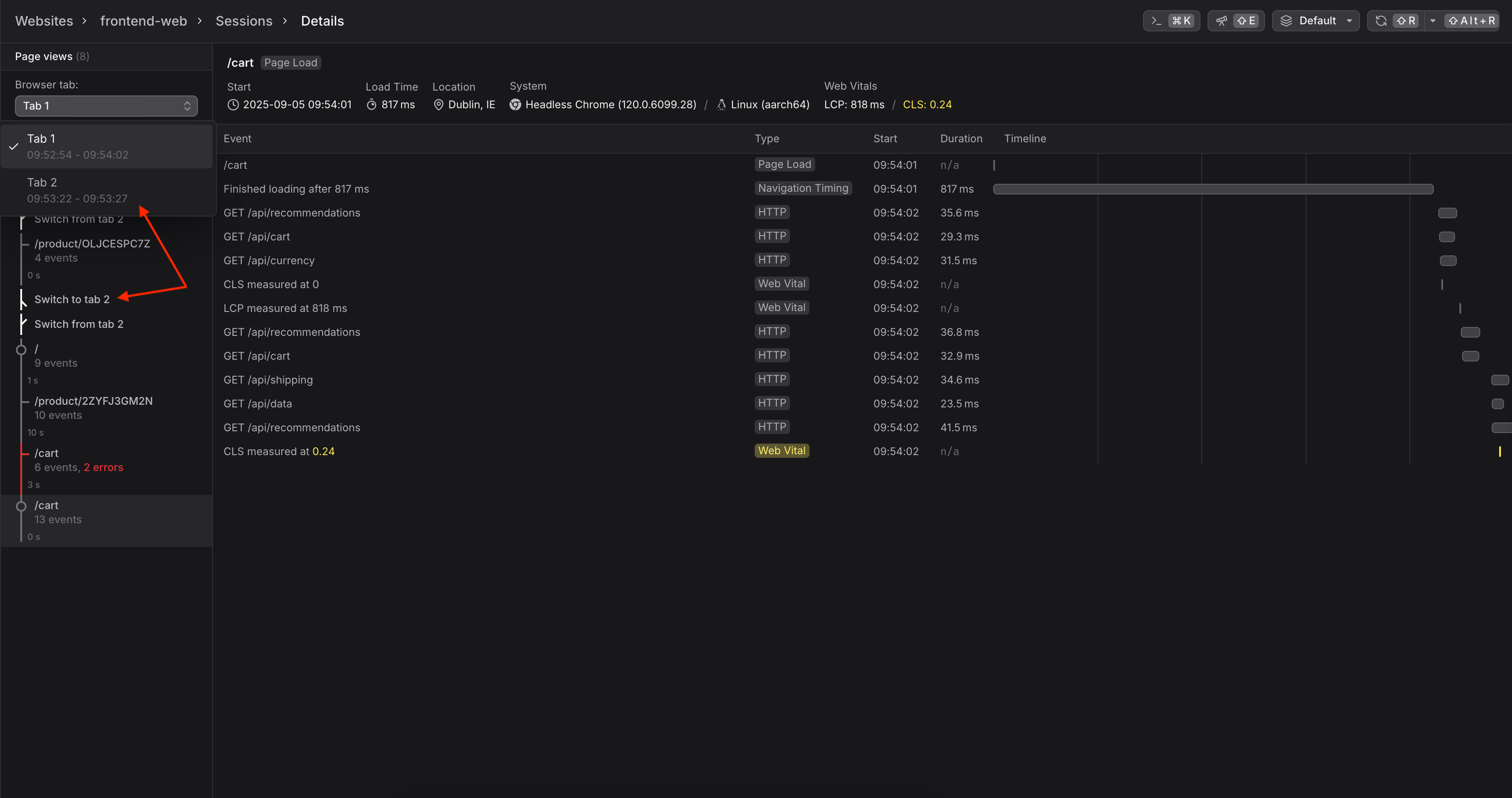
Task: Click the Linux penguin icon
Action: tap(722, 105)
